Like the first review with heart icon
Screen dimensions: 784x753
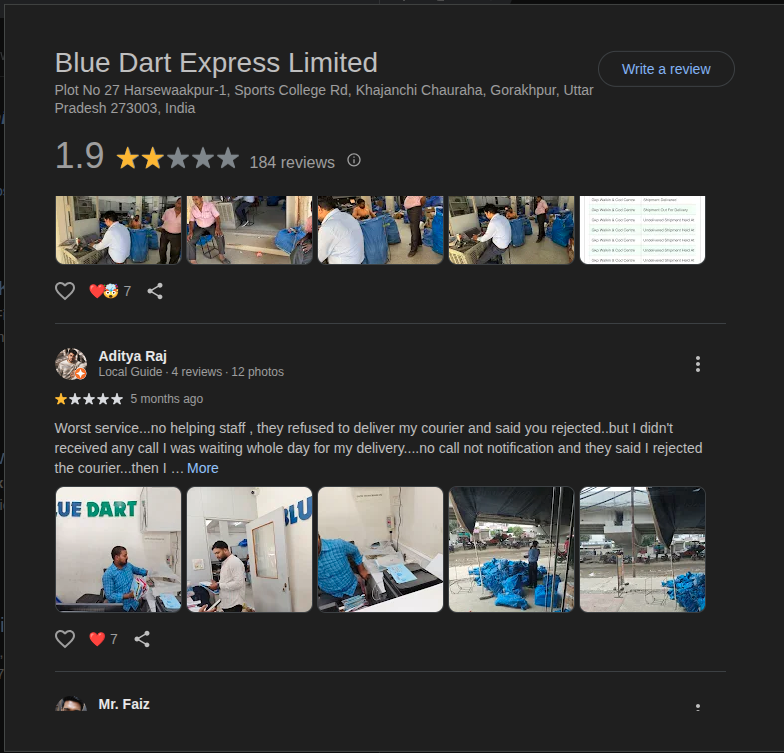tap(64, 291)
